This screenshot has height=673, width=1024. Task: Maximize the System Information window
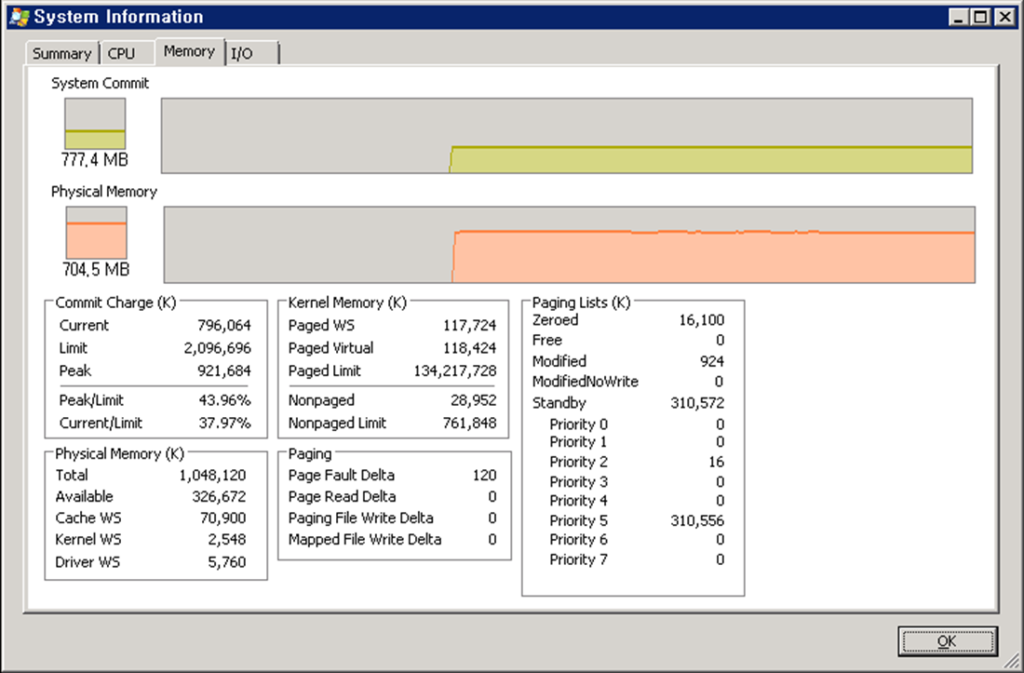980,17
